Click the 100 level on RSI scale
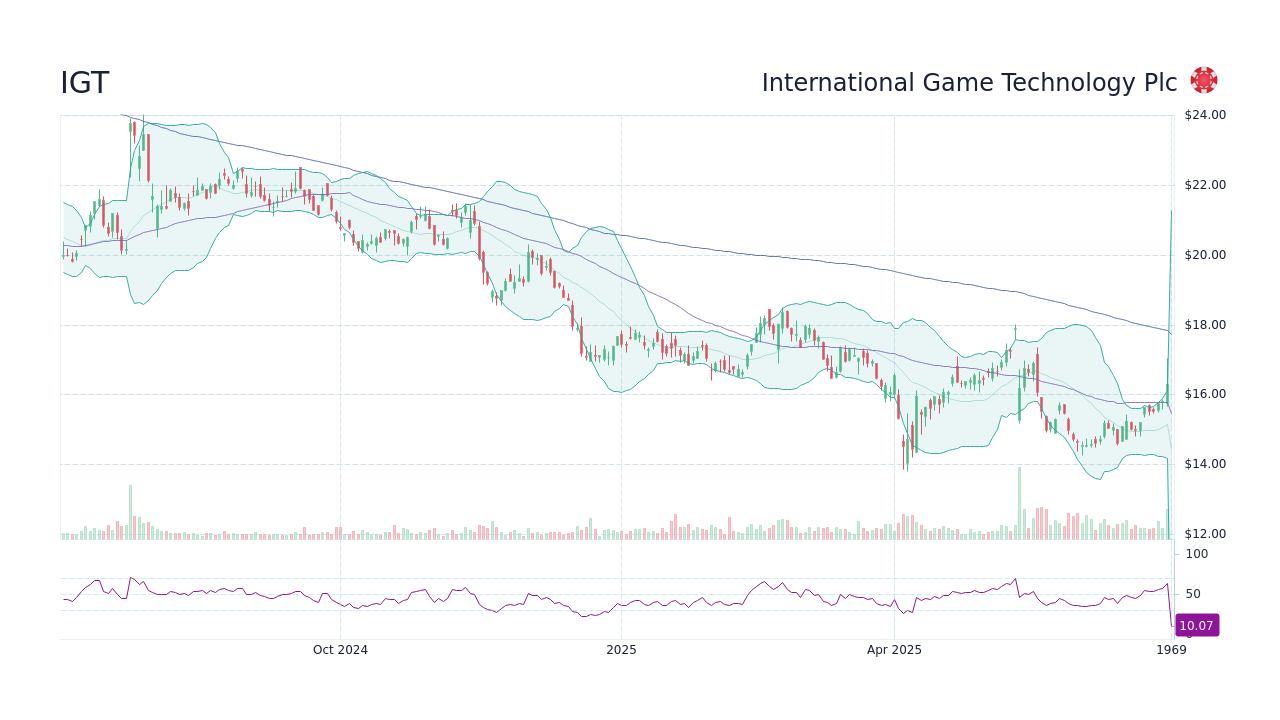This screenshot has height=720, width=1280. tap(1196, 554)
